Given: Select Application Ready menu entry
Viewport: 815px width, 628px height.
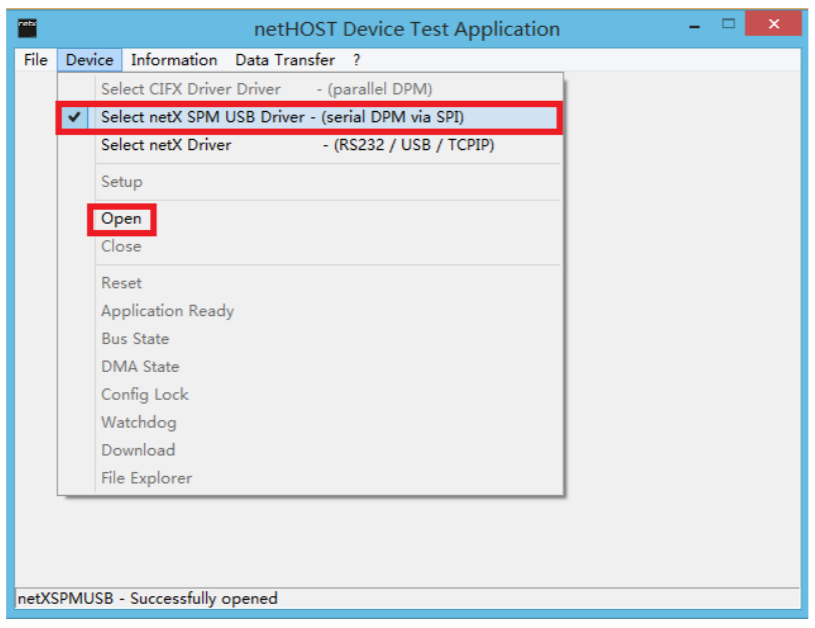Looking at the screenshot, I should 310,311.
